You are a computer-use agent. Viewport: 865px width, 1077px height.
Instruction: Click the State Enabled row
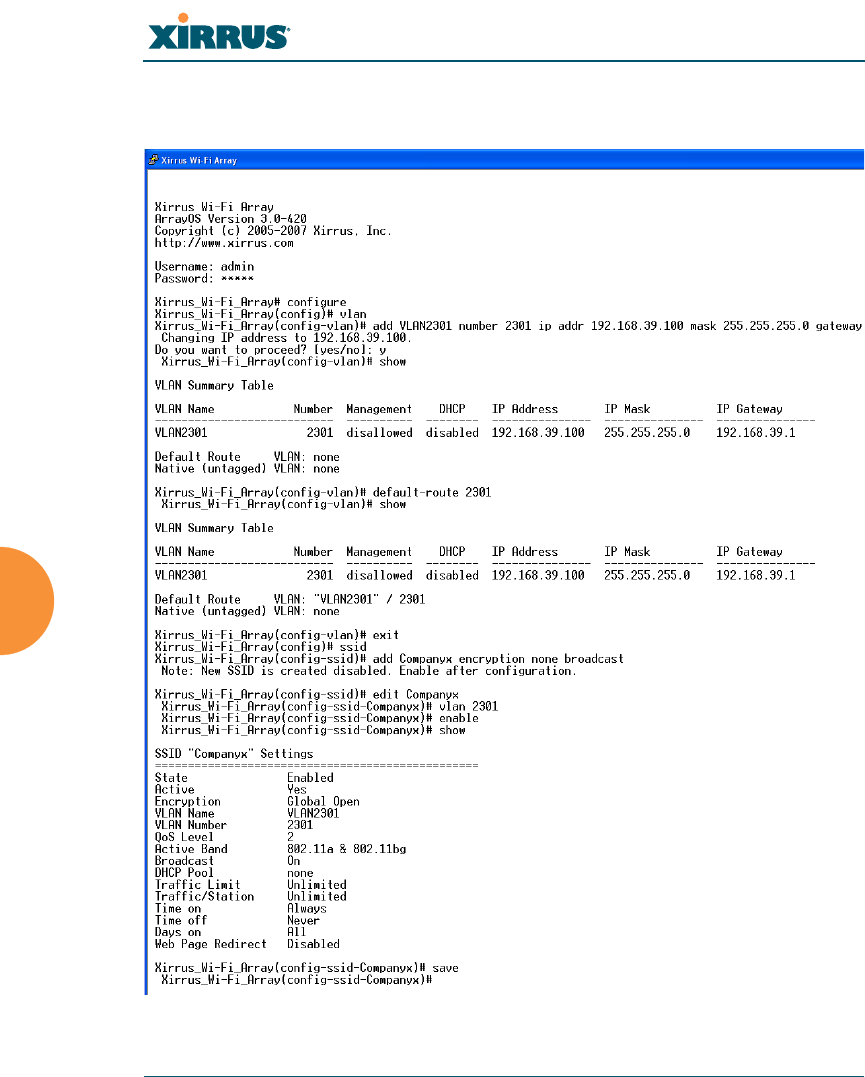(244, 778)
